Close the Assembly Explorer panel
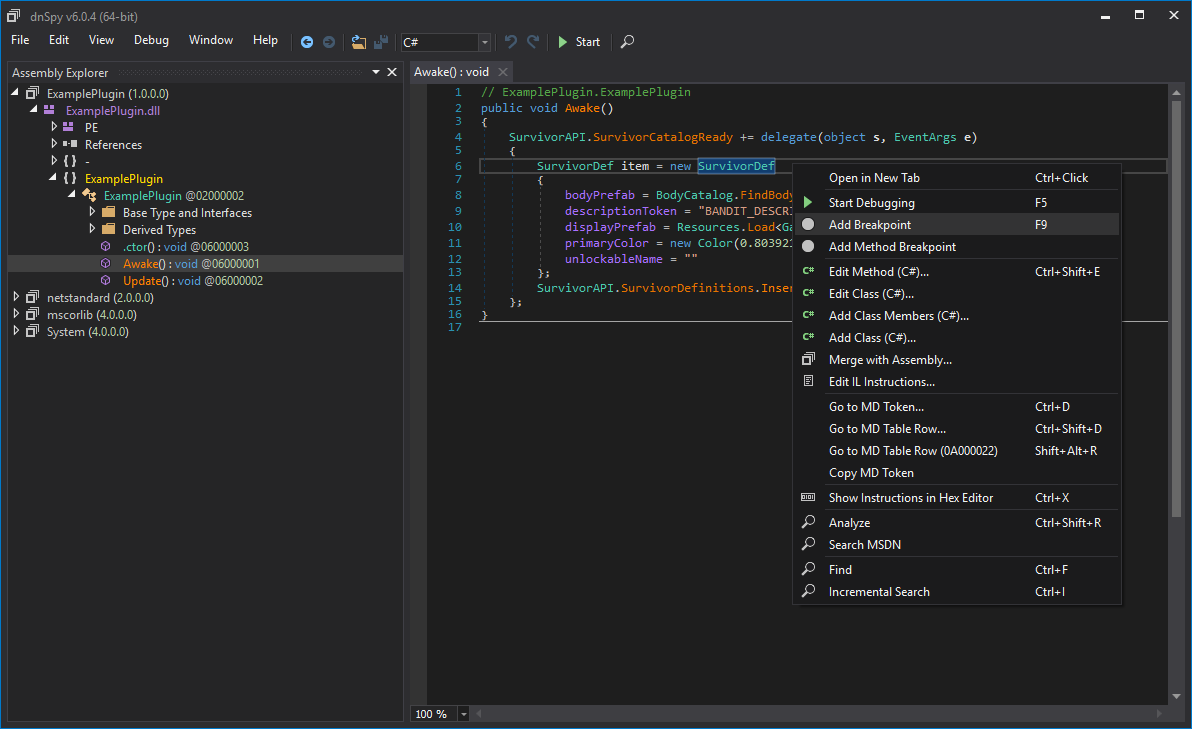Image resolution: width=1192 pixels, height=729 pixels. point(392,72)
